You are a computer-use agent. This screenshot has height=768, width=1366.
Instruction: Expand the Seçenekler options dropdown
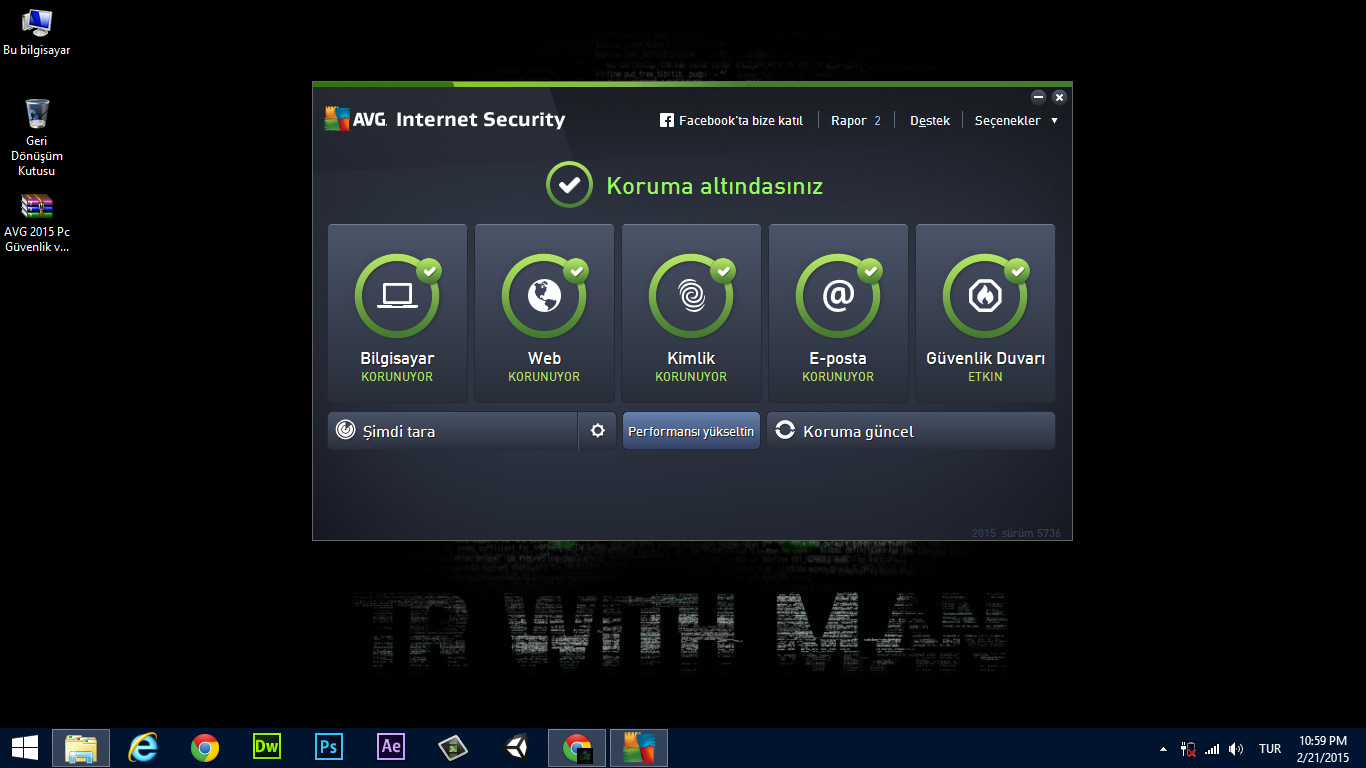coord(1016,120)
